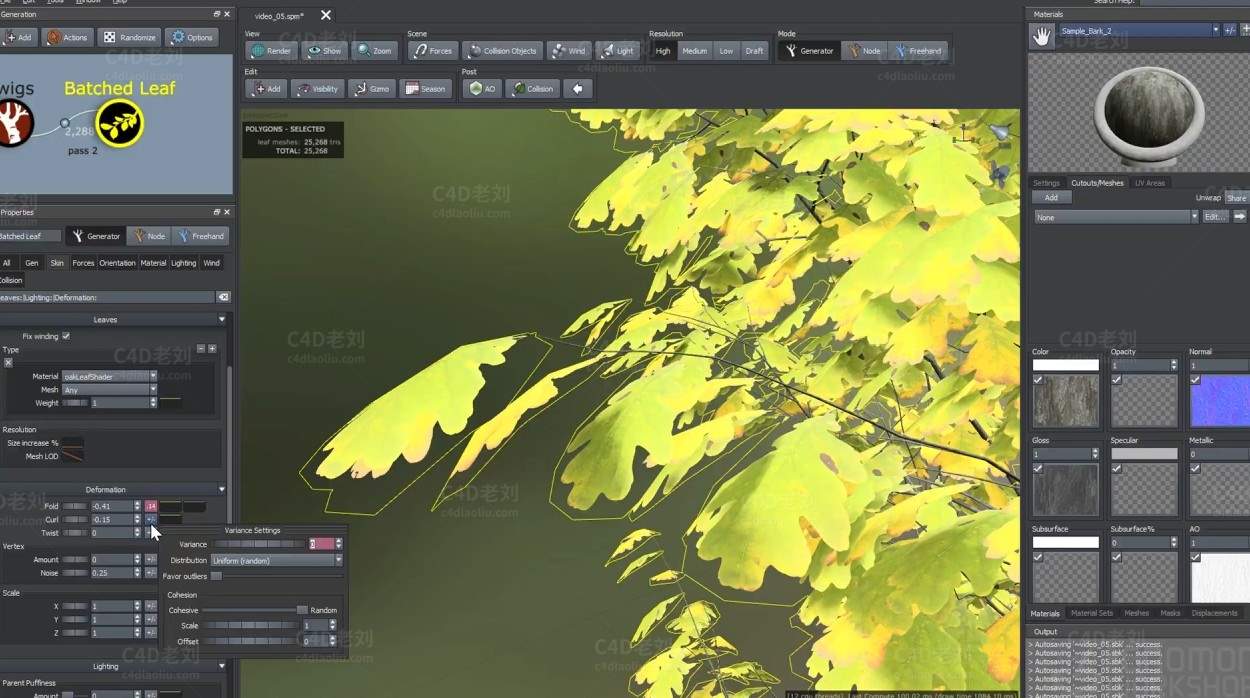The width and height of the screenshot is (1250, 698).
Task: Click the left arrow Post button
Action: tap(577, 89)
